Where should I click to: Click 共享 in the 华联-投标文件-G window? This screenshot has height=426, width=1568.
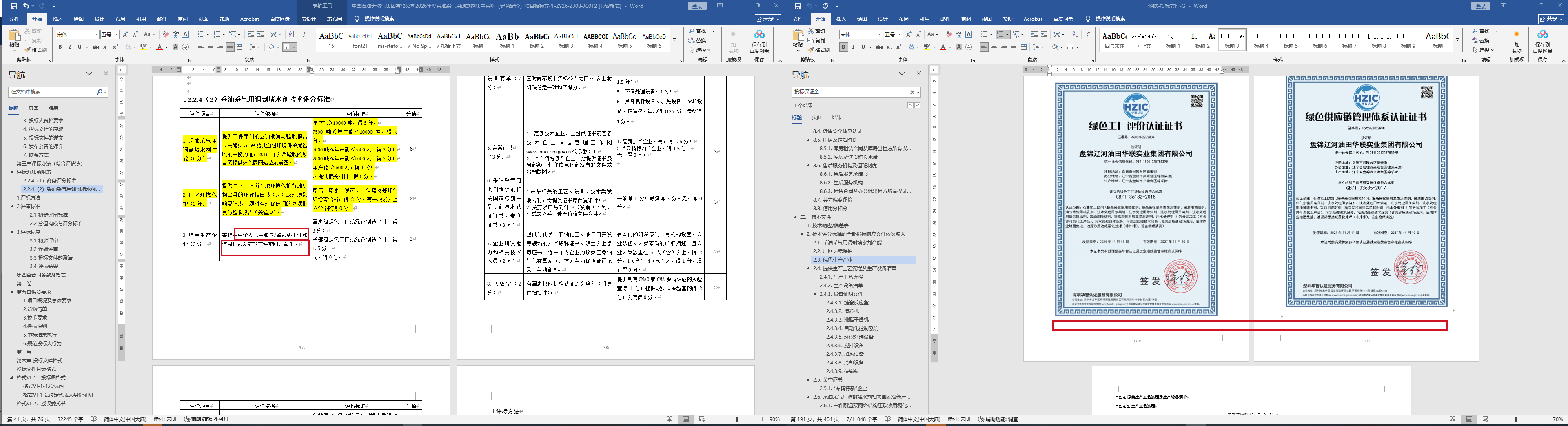click(x=1552, y=19)
